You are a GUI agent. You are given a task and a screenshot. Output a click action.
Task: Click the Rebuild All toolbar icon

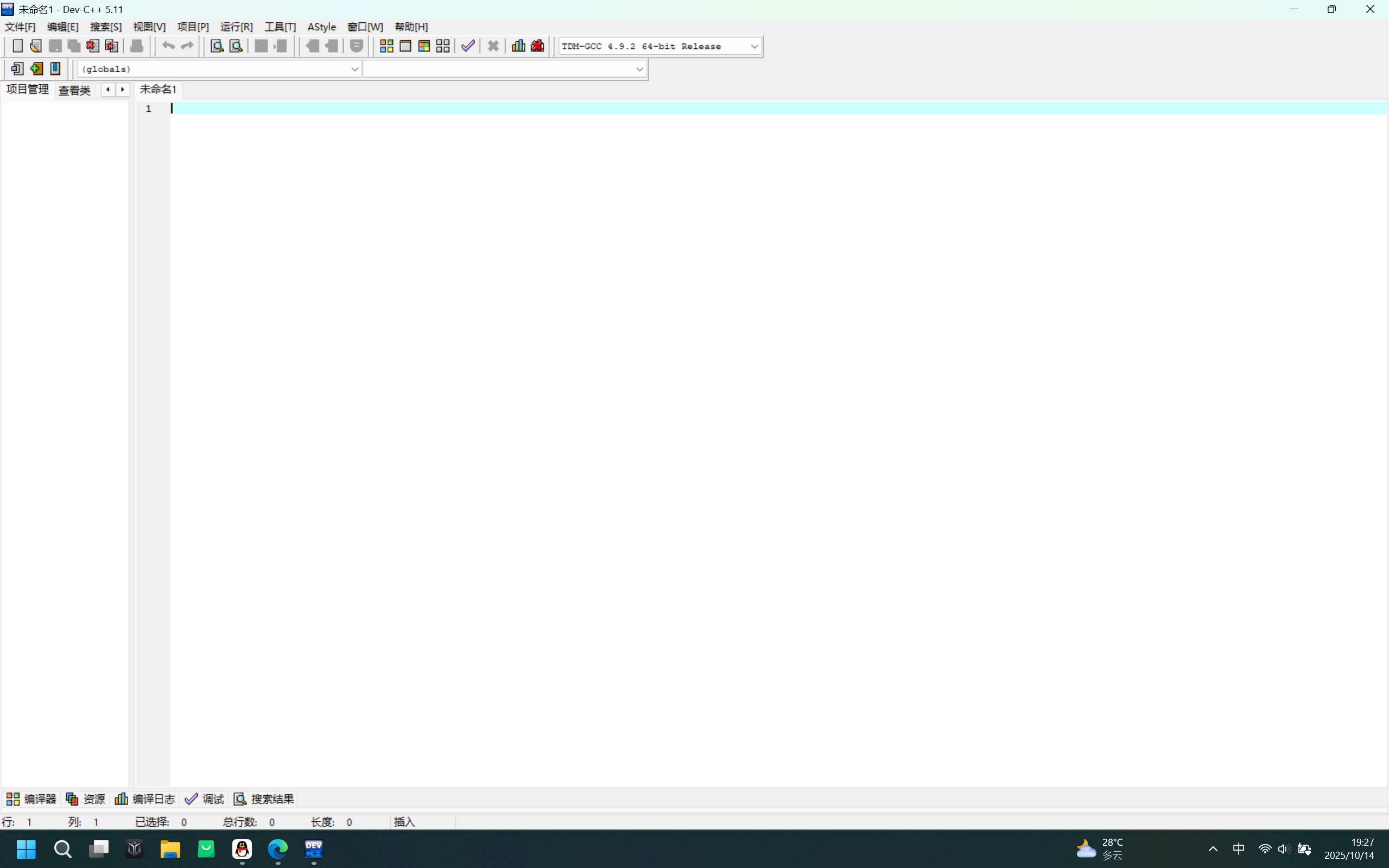(x=442, y=46)
